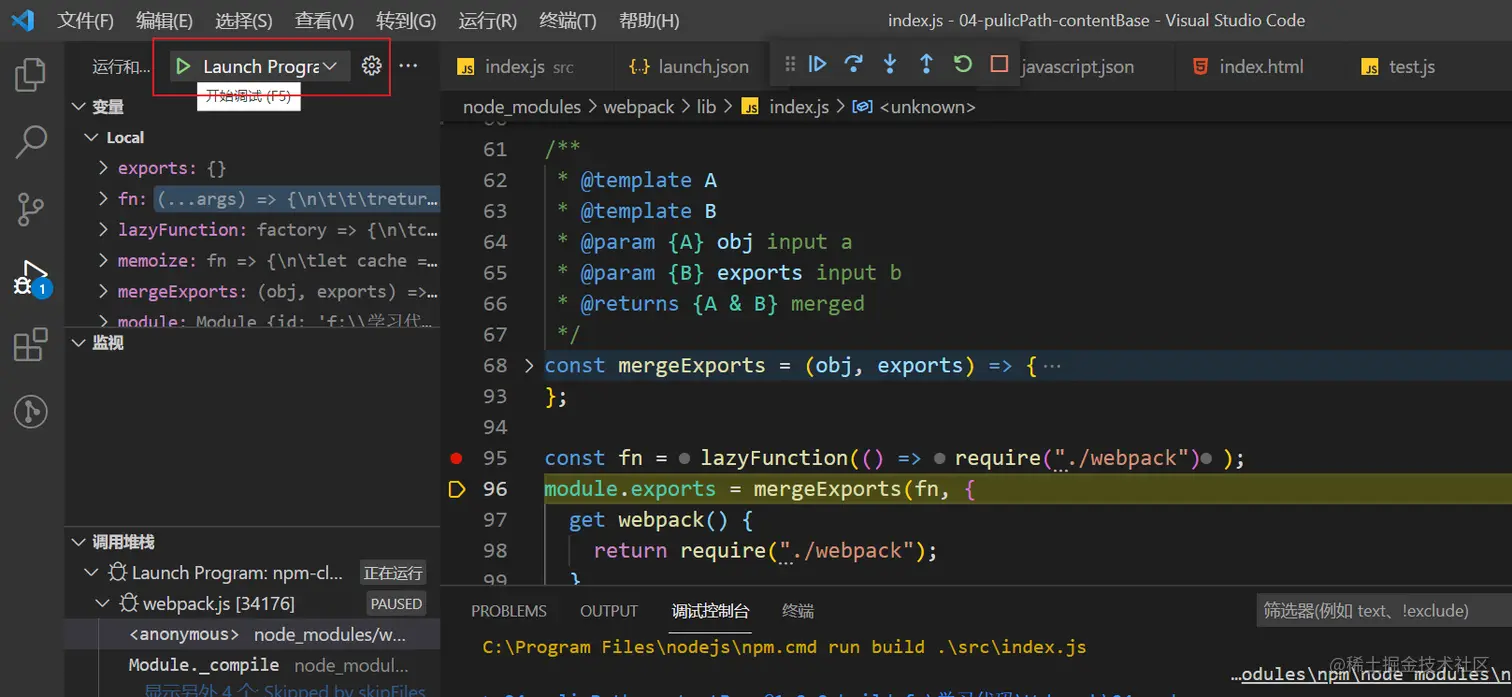
Task: Open the Extensions view in activity bar
Action: coord(31,345)
